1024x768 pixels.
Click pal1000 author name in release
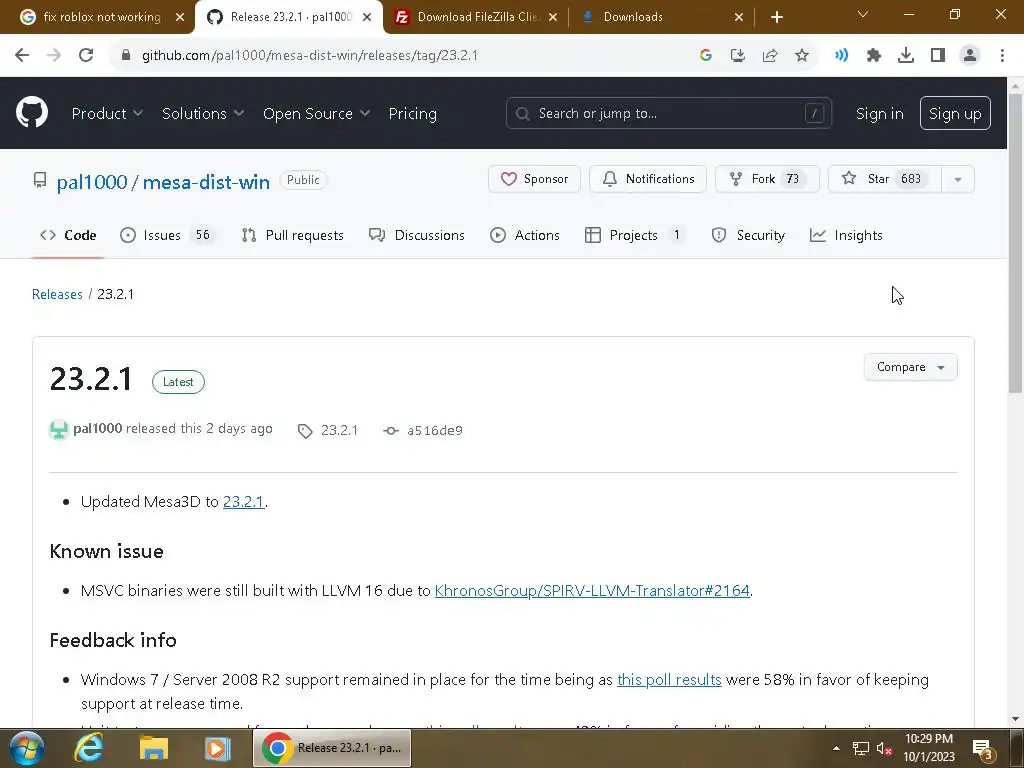[98, 428]
